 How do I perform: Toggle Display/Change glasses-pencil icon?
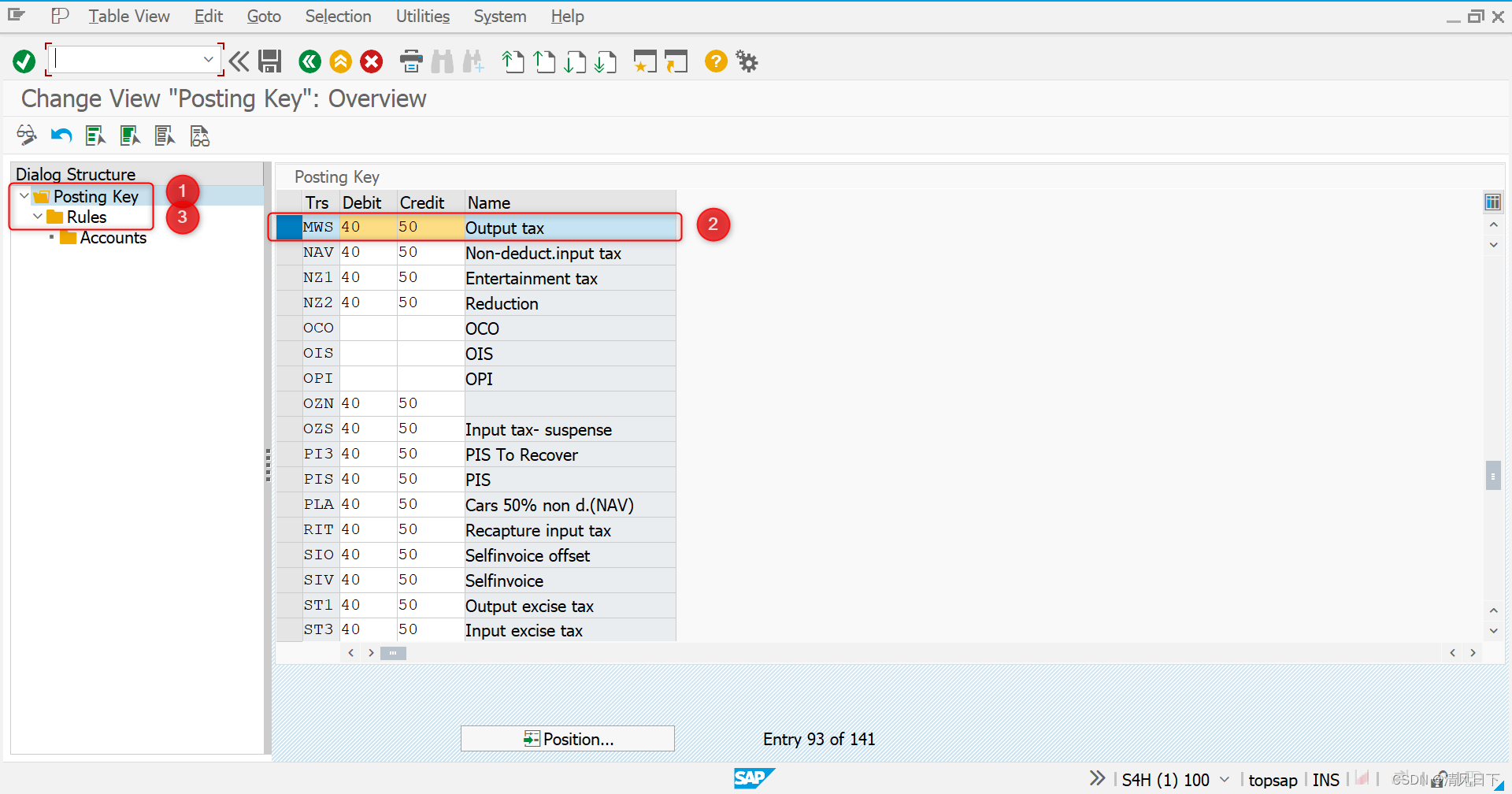[26, 135]
